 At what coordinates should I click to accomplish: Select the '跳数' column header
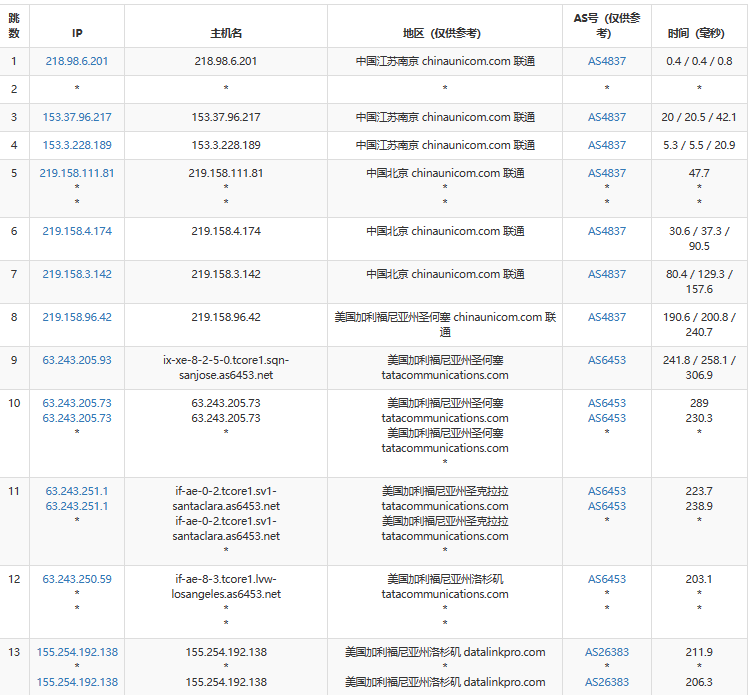coord(14,26)
